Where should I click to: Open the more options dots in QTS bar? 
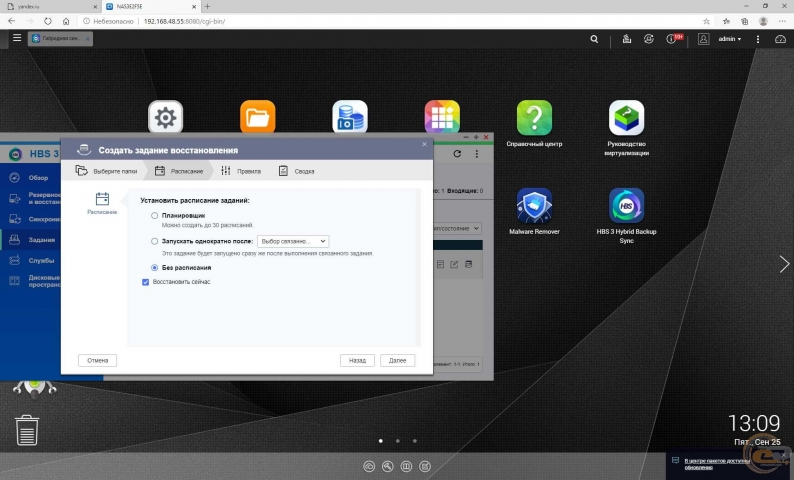pyautogui.click(x=758, y=39)
